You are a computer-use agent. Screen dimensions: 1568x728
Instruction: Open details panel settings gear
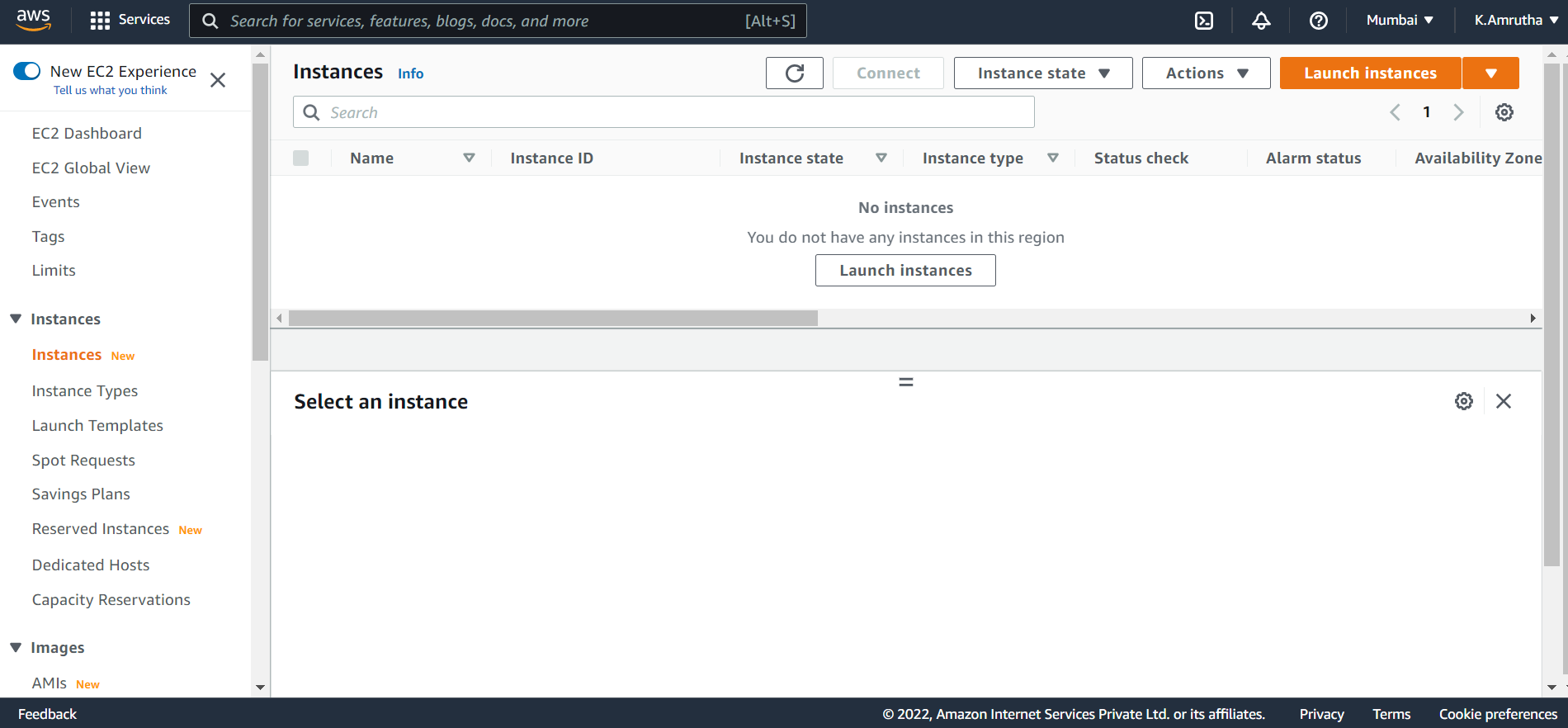(x=1464, y=401)
